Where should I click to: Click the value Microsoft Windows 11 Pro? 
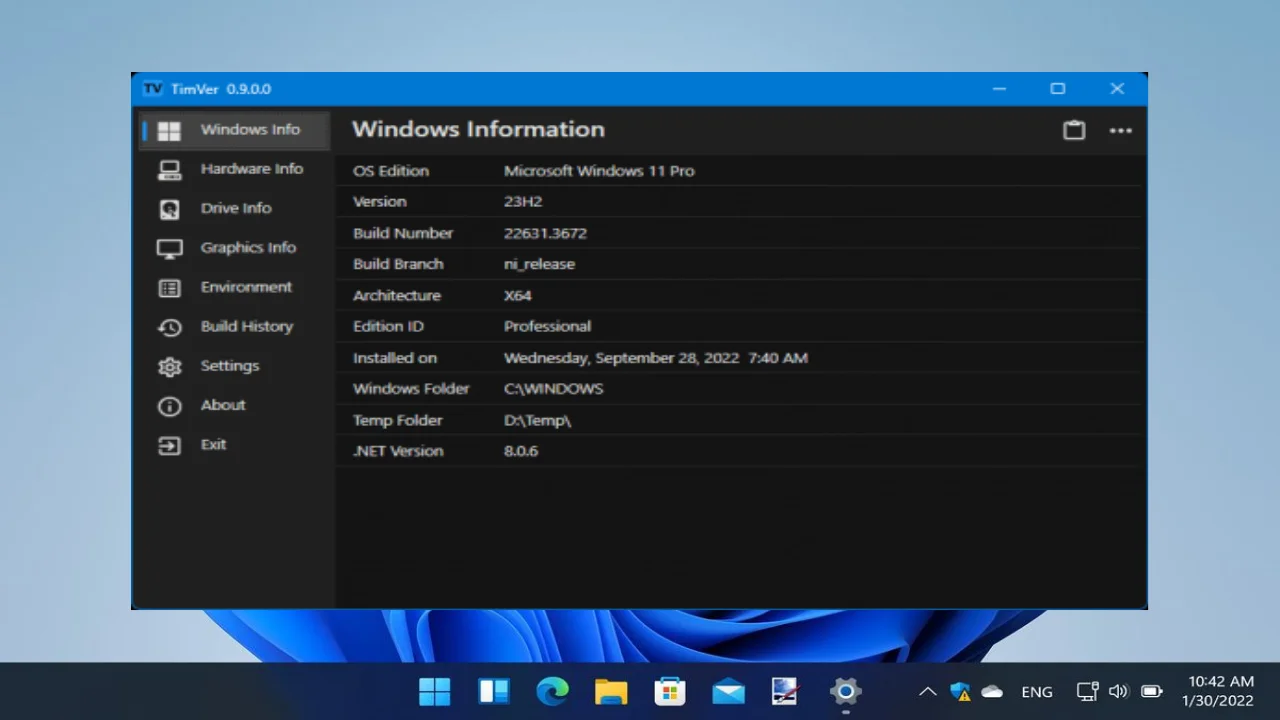point(599,171)
